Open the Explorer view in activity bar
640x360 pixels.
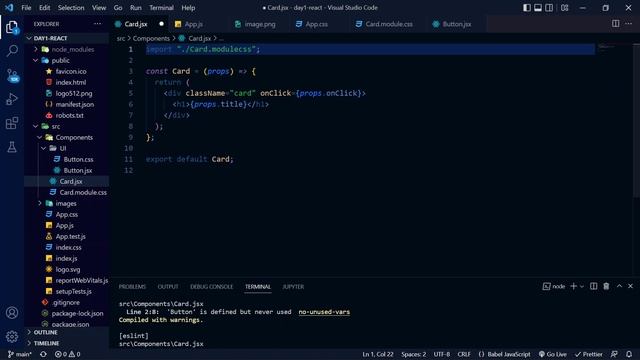pyautogui.click(x=12, y=27)
